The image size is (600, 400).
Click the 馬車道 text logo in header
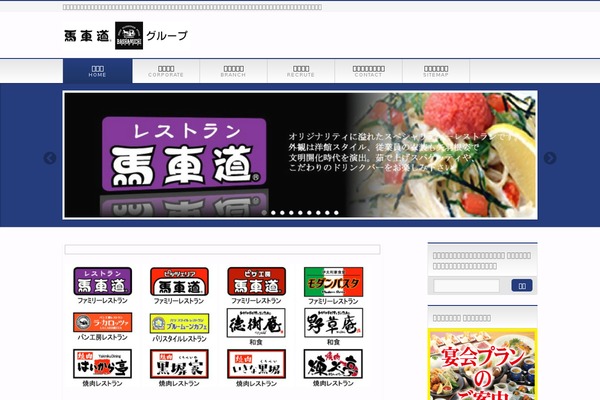87,36
